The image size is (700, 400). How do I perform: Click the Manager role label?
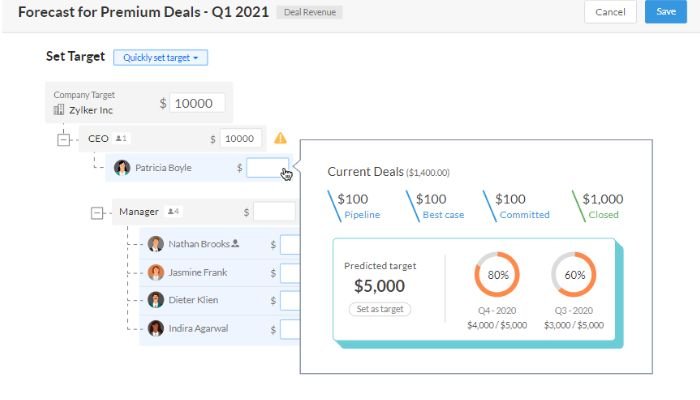(139, 212)
